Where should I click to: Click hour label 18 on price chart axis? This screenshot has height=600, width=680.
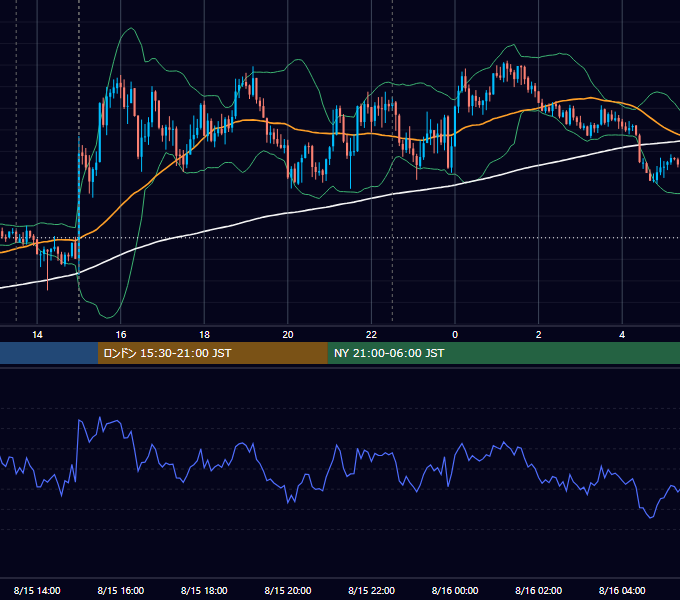204,334
